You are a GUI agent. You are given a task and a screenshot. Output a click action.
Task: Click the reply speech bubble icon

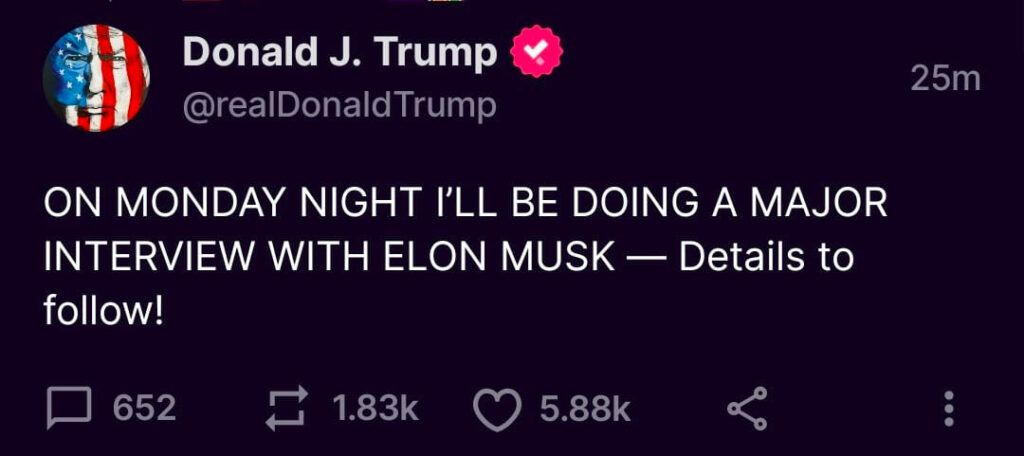70,409
